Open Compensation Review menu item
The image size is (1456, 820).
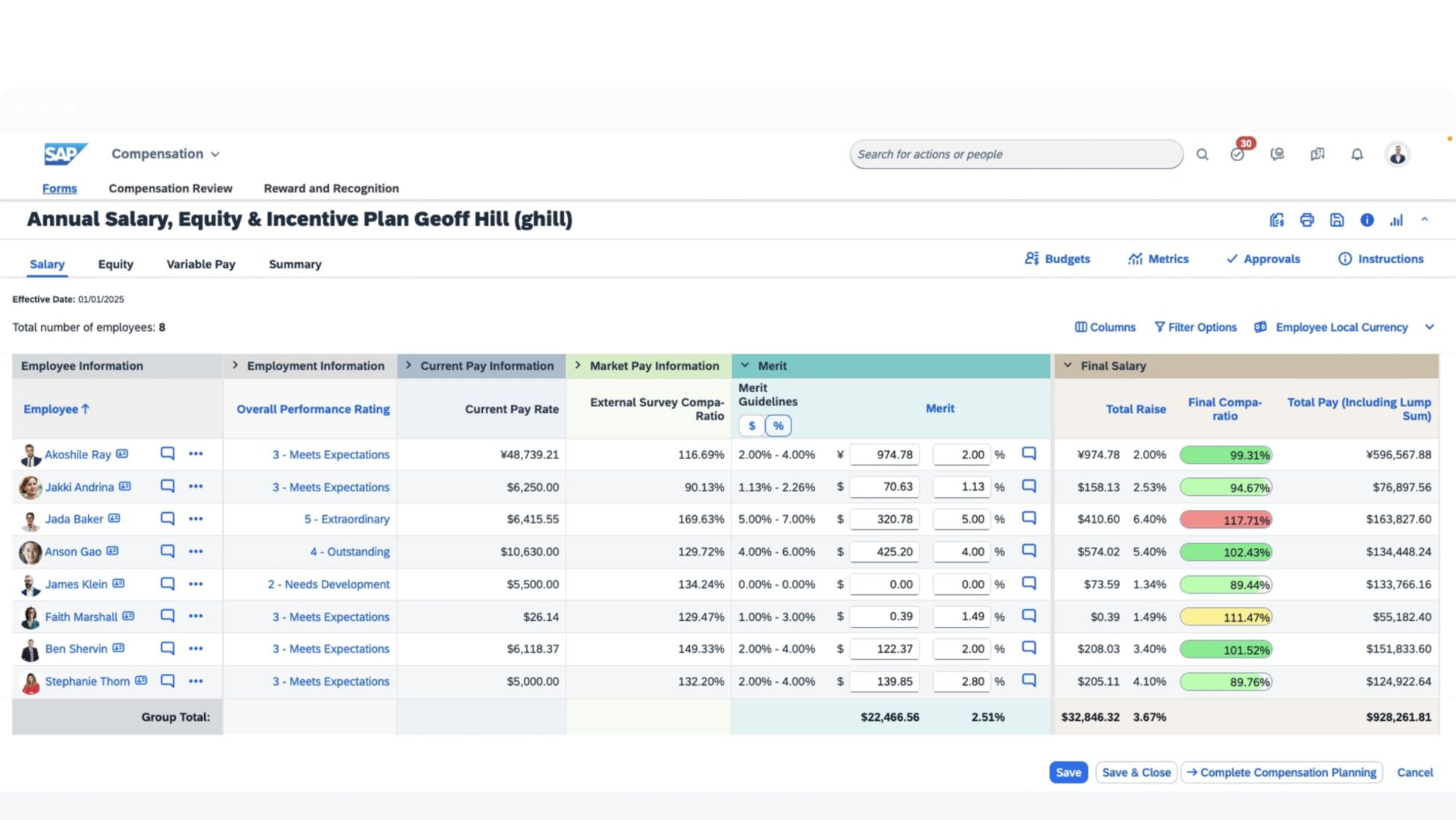170,189
